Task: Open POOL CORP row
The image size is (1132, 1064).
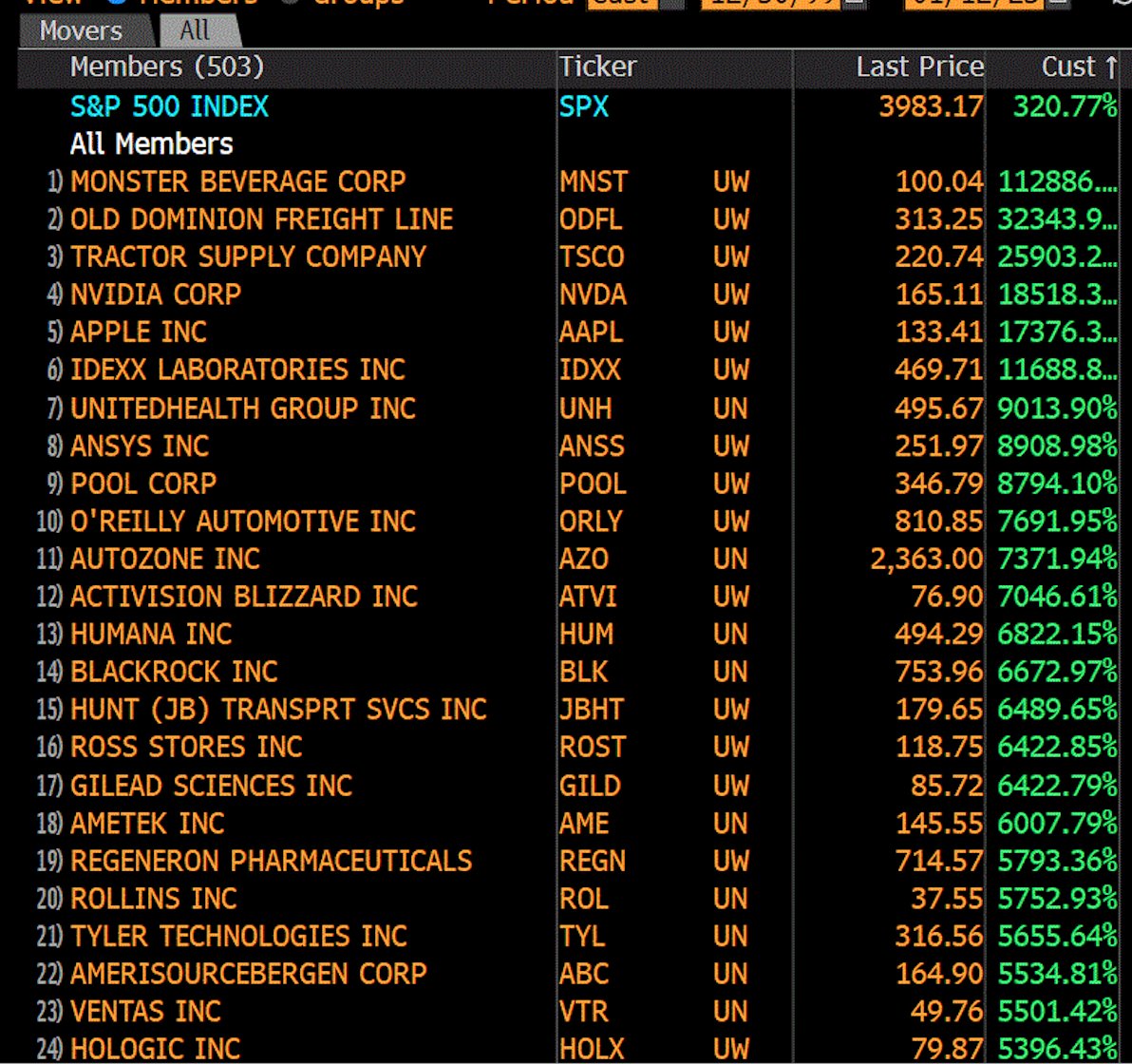Action: [568, 484]
